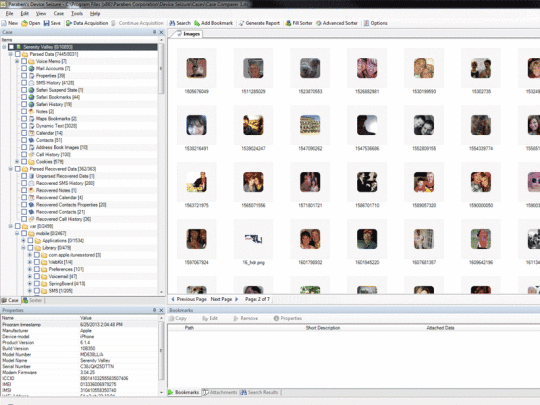The image size is (540, 405).
Task: Open thumbnail labeled 16_hdr.png
Action: [x=253, y=239]
